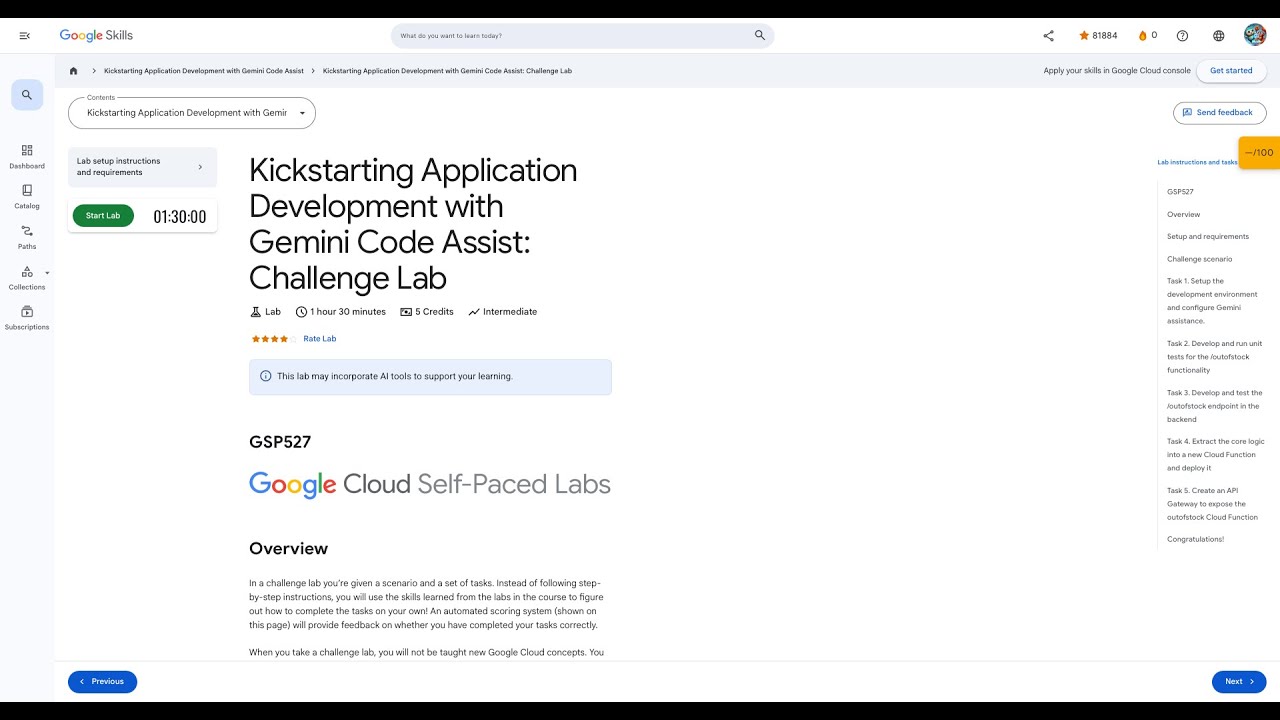Open Paths from the sidebar
Image resolution: width=1280 pixels, height=720 pixels.
point(27,237)
